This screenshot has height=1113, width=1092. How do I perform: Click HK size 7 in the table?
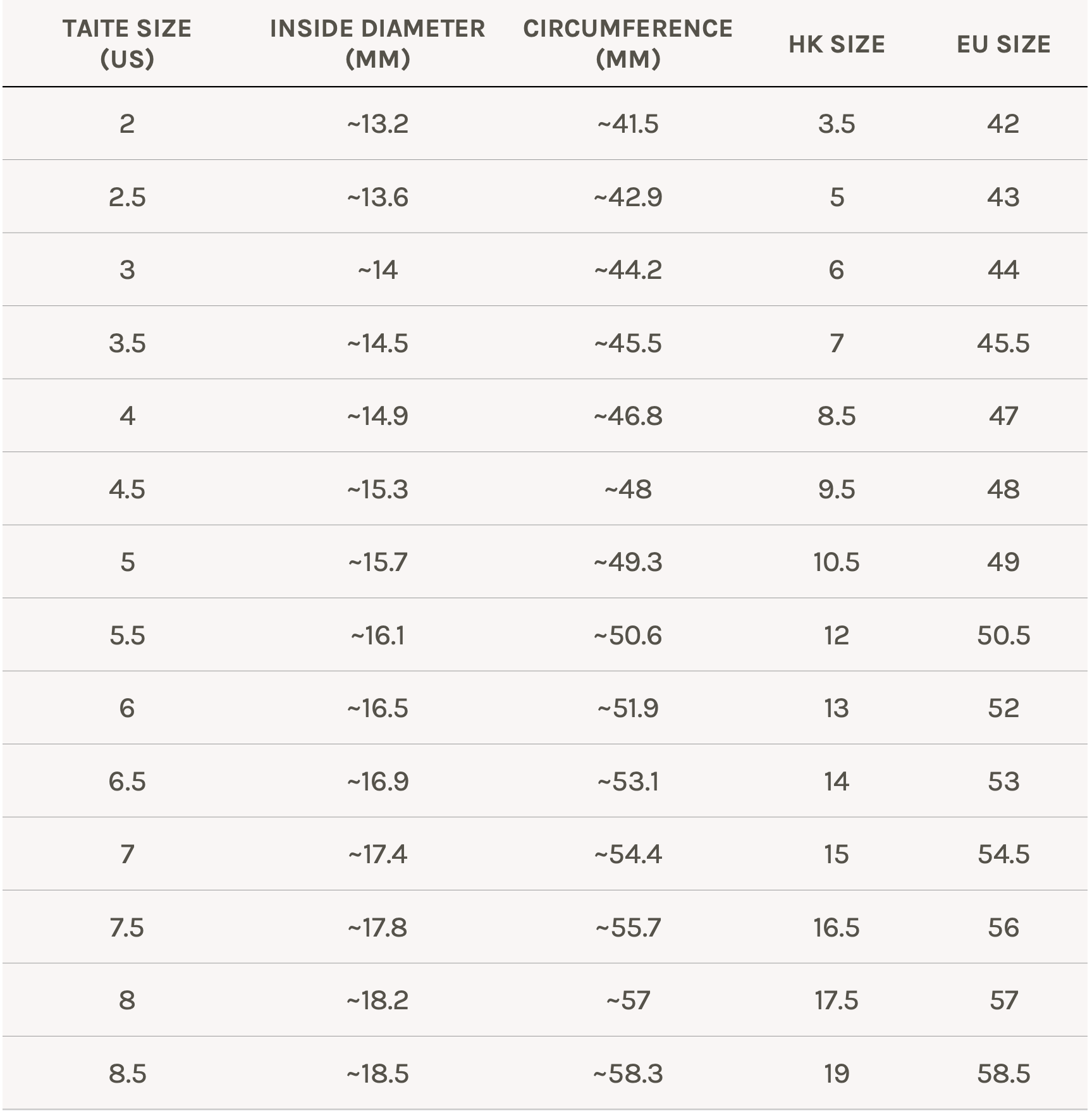pos(837,343)
